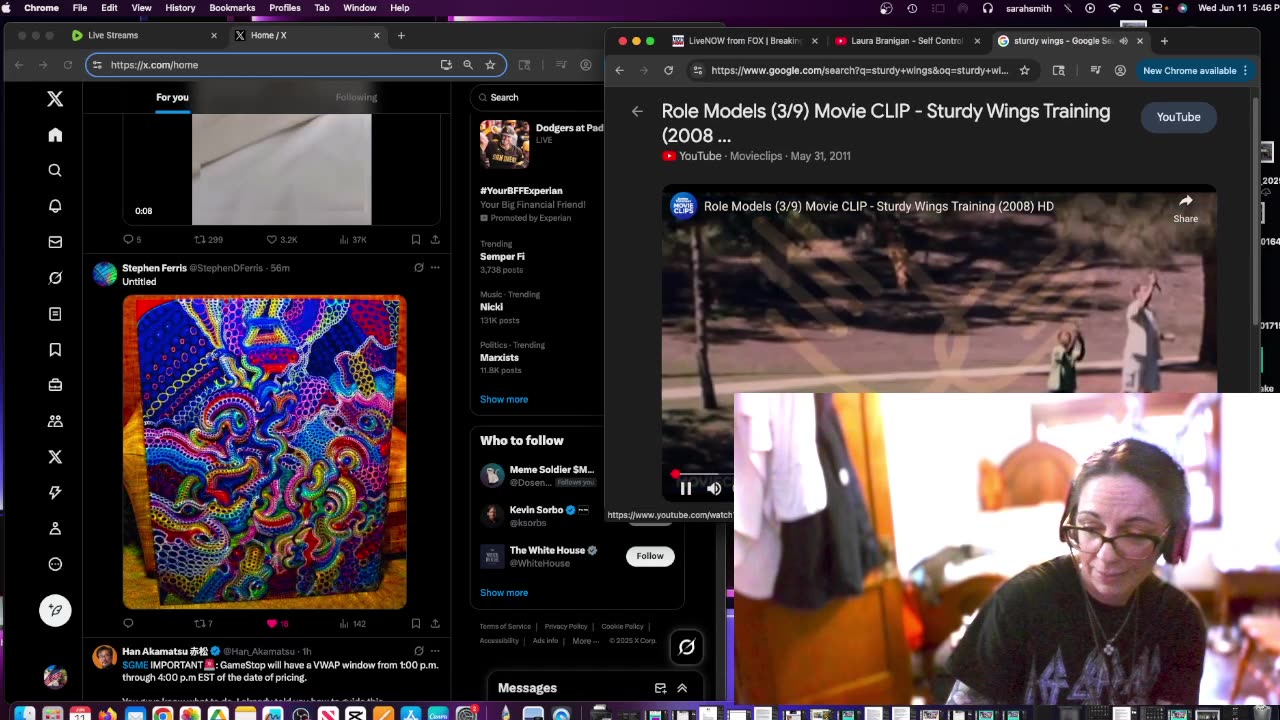Open Grok explain on Stephen Ferris post
This screenshot has width=1280, height=720.
[x=419, y=268]
